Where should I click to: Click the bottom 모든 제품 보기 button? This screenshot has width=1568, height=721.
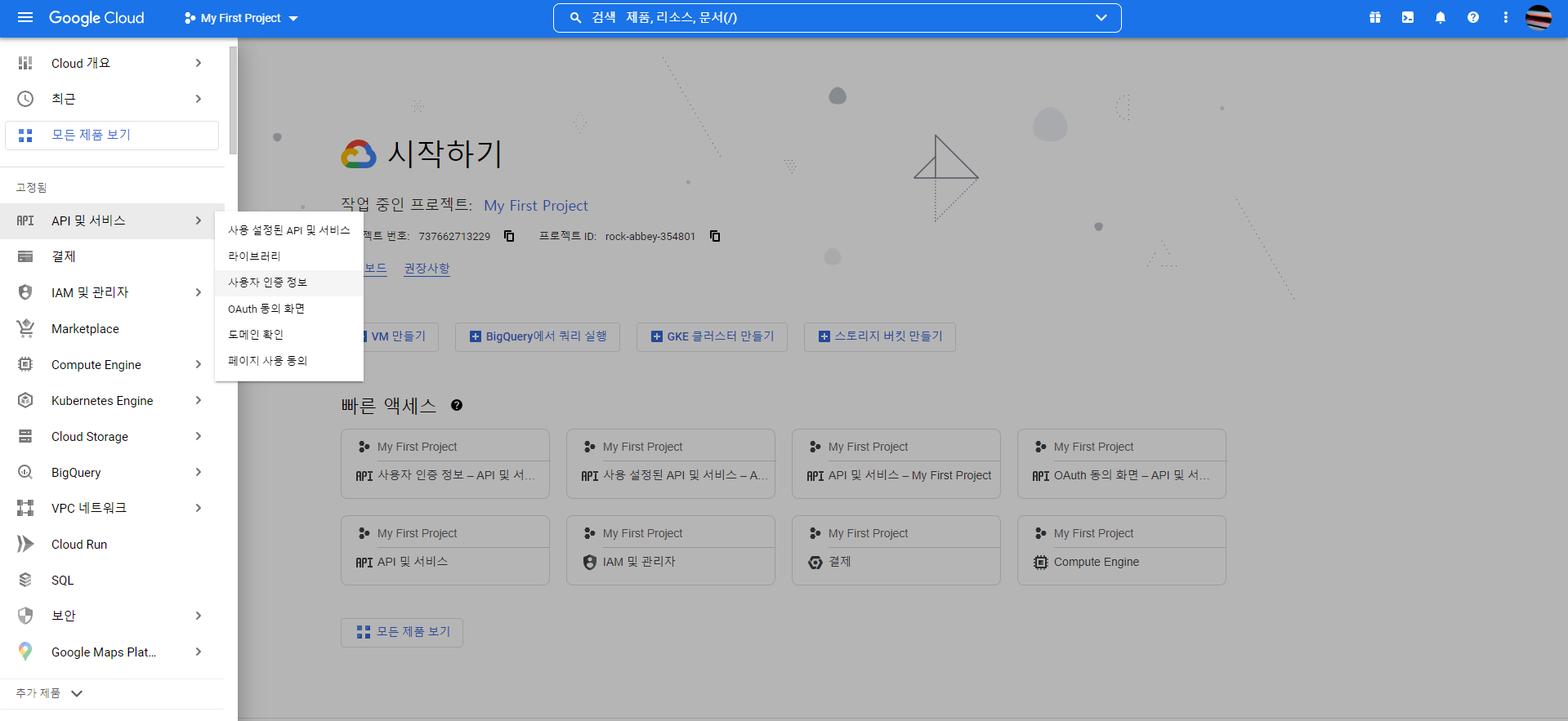(x=402, y=632)
